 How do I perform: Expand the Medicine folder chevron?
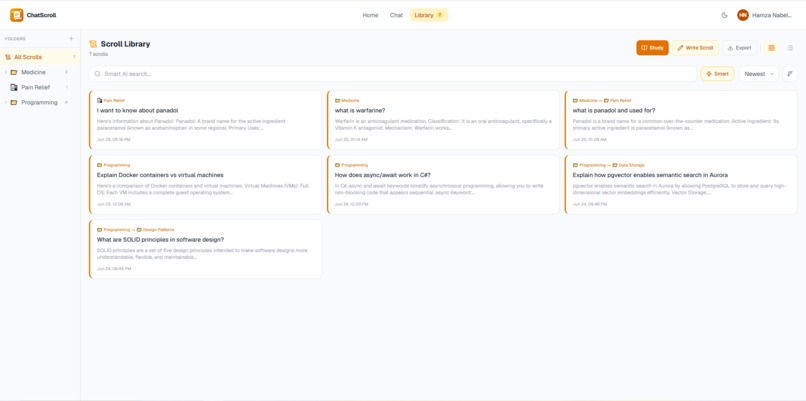[6, 72]
